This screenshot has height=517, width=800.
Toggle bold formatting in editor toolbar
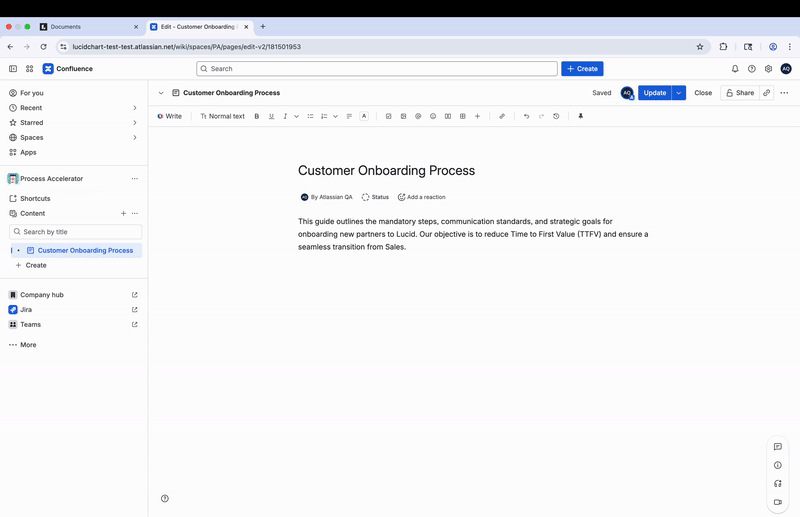pos(257,116)
